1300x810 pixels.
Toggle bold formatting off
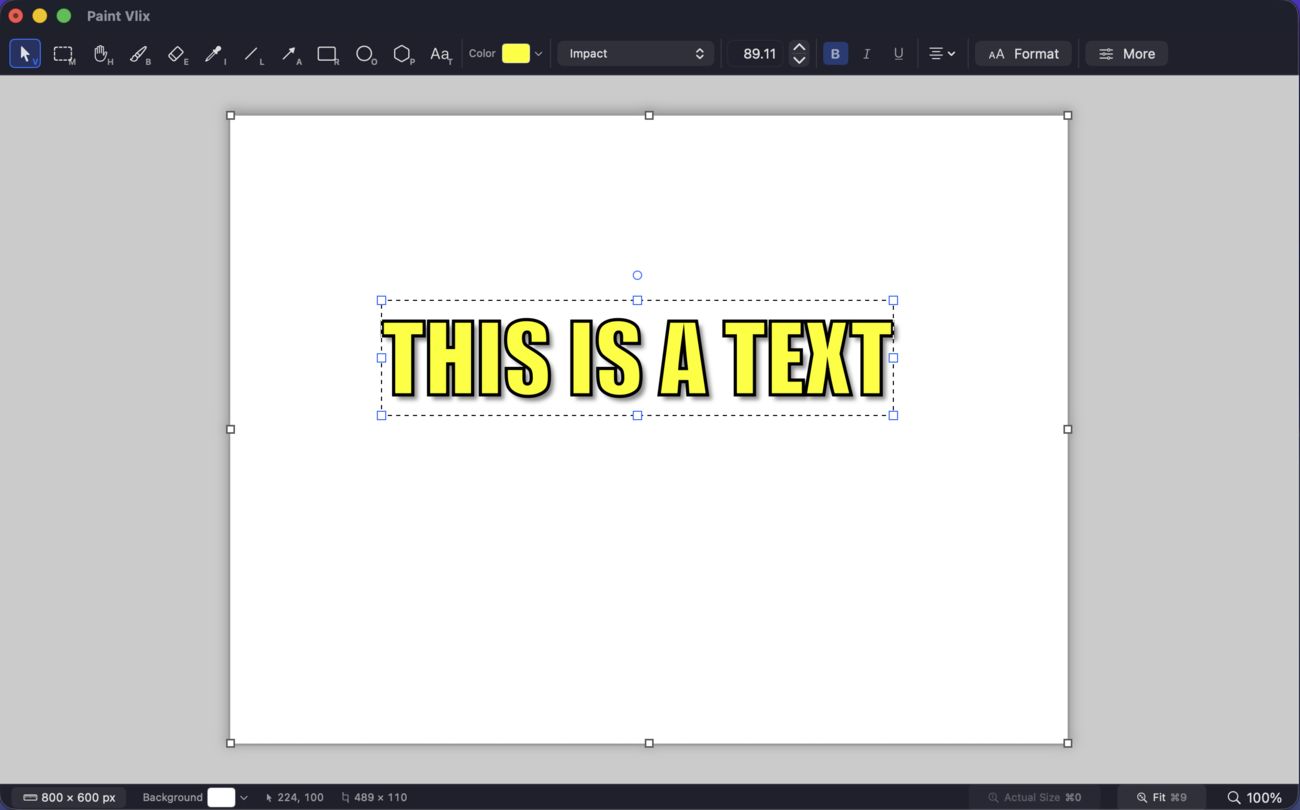tap(835, 54)
